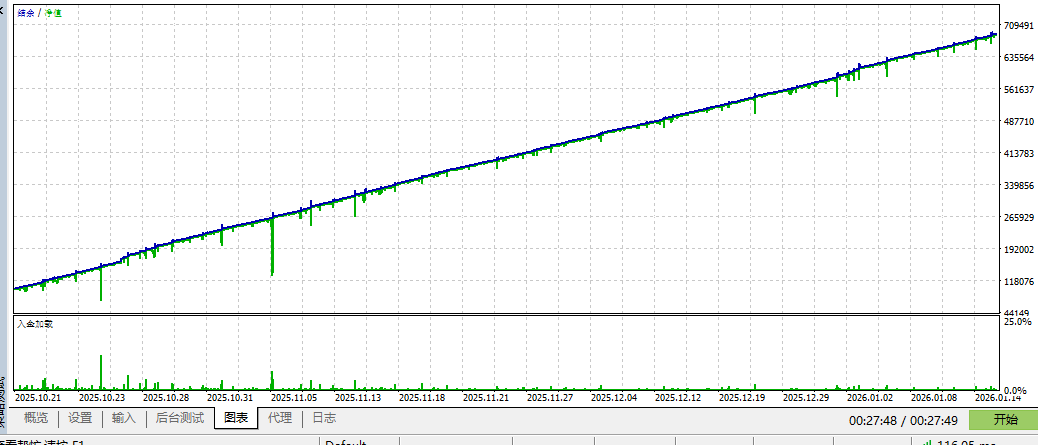Click the 2026.01.08 date label
The image size is (1038, 445).
tap(933, 398)
